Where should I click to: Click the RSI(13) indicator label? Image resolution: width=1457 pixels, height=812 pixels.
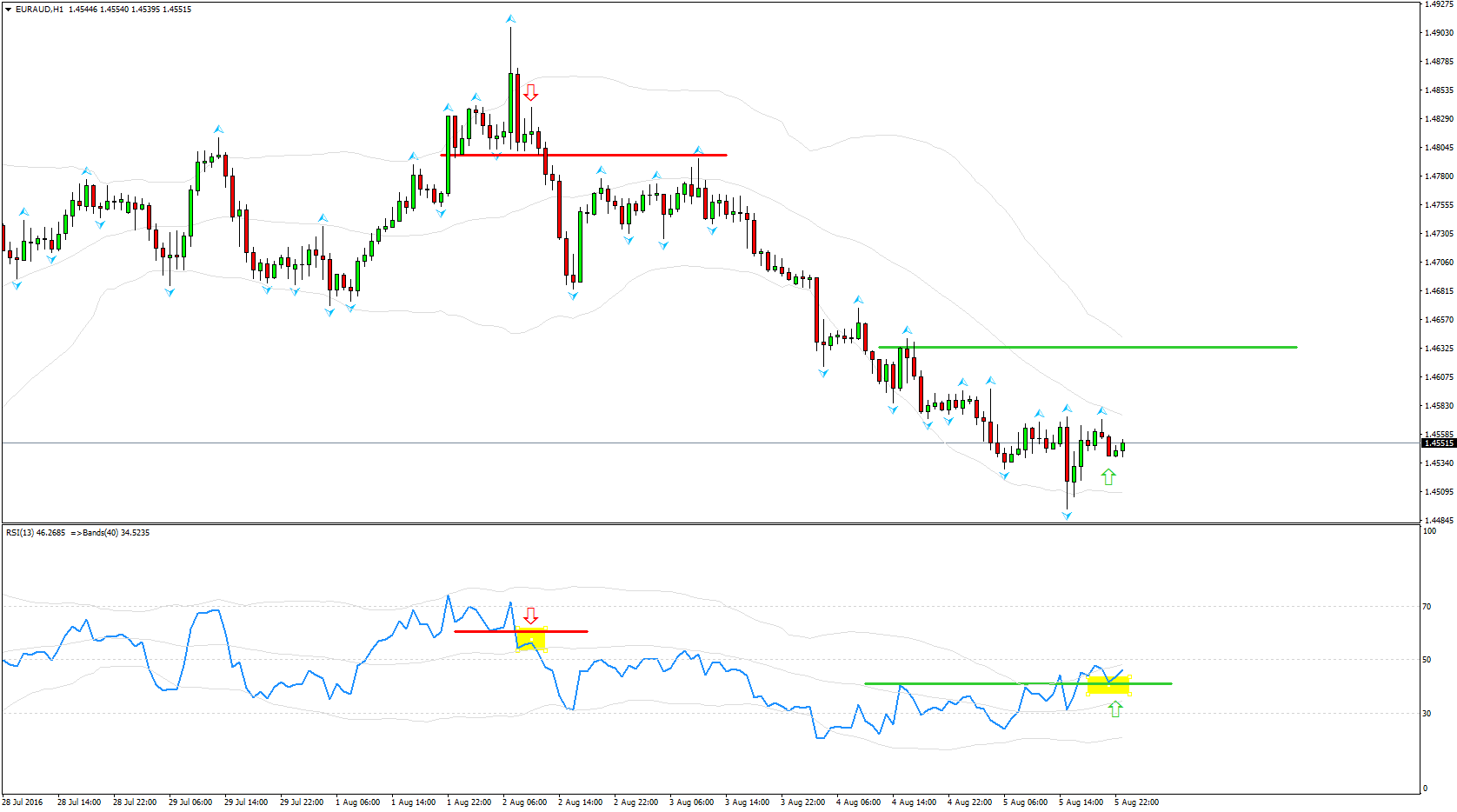35,533
